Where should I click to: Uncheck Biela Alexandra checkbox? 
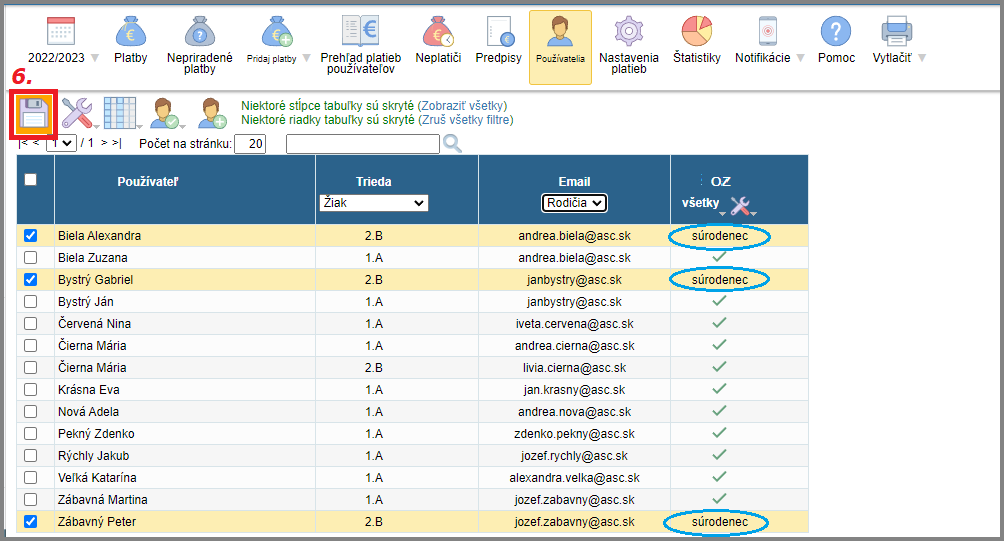pyautogui.click(x=31, y=236)
